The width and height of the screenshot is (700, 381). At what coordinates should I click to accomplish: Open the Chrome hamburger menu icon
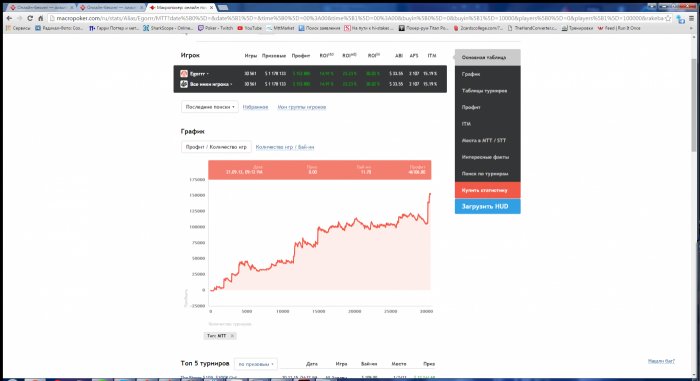tap(692, 18)
